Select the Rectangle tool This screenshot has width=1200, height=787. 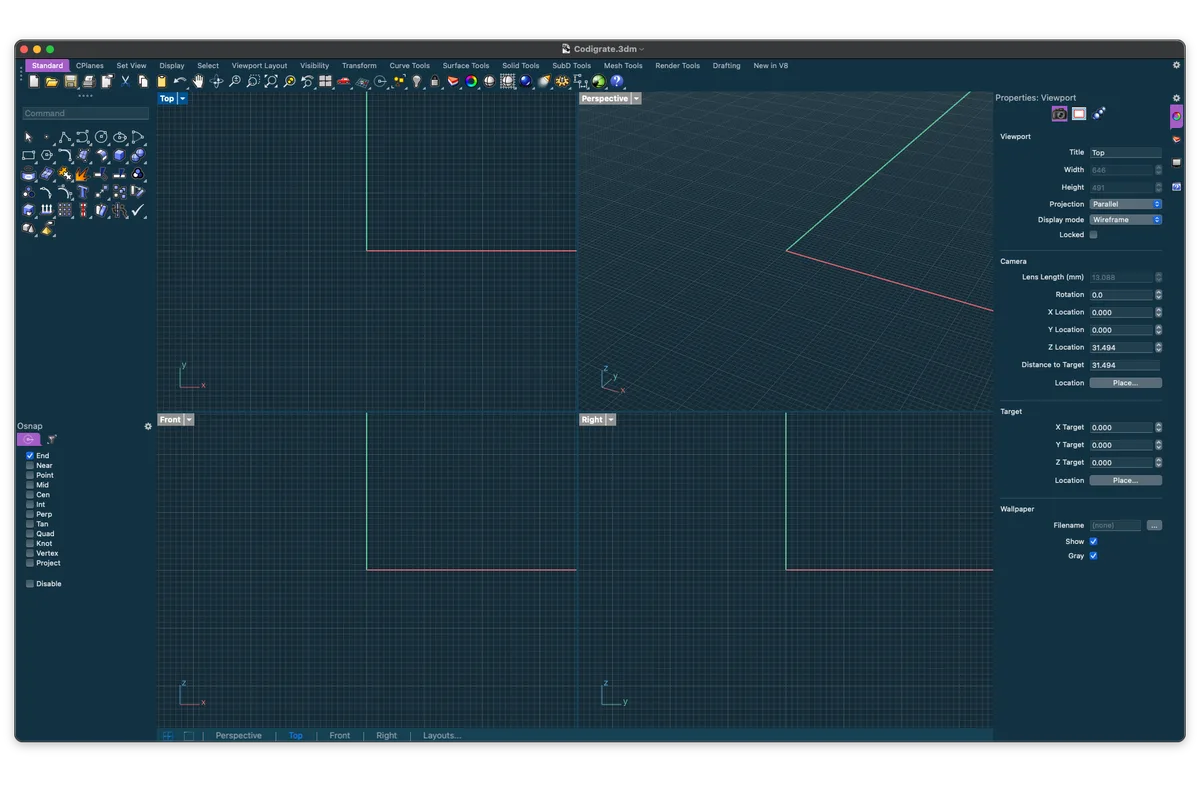coord(28,155)
